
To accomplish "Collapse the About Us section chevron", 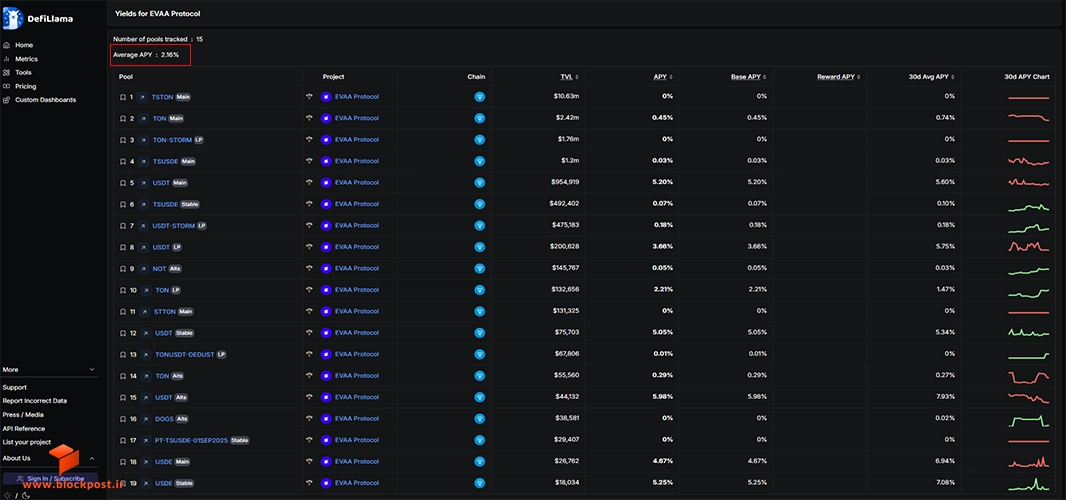I will click(92, 459).
